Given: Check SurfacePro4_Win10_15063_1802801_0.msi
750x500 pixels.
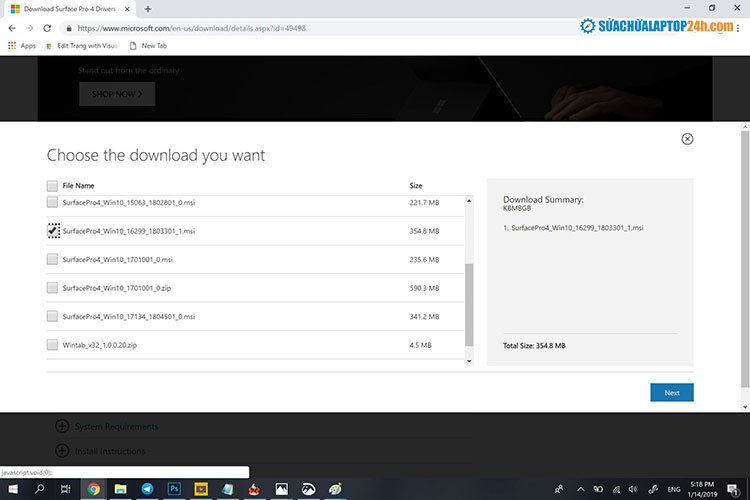Looking at the screenshot, I should point(52,202).
